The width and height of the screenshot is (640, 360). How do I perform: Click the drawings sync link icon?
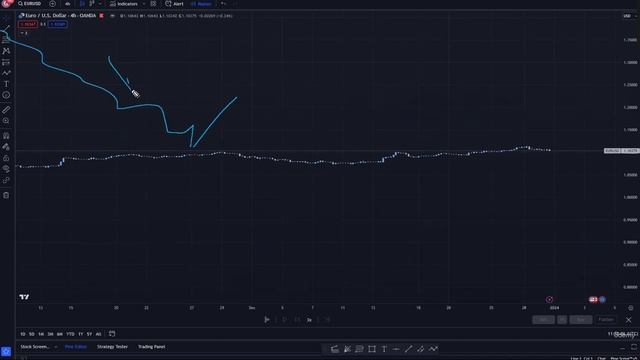(x=6, y=180)
